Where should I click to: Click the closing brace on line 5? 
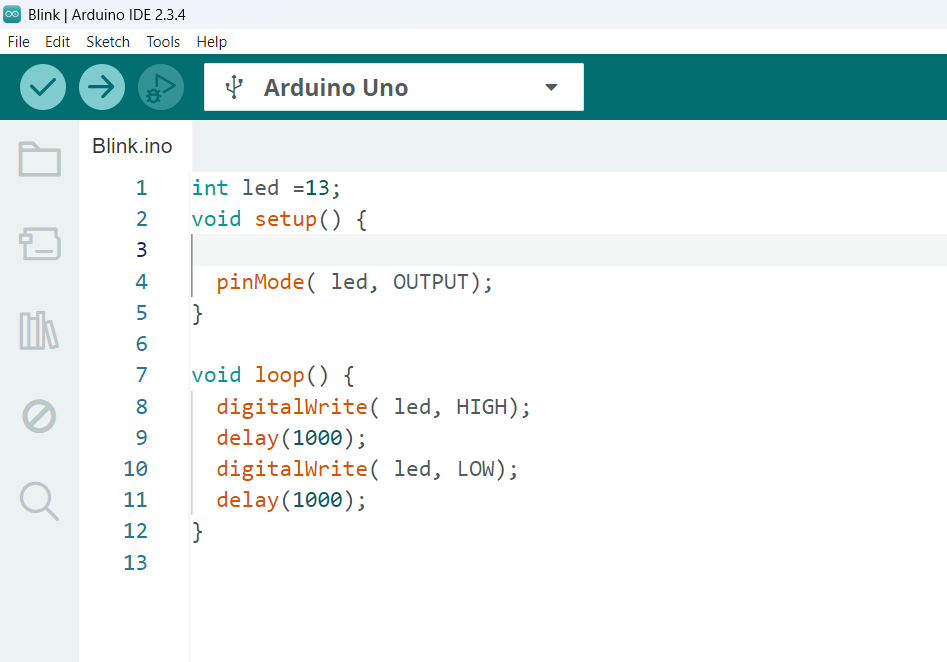(197, 314)
